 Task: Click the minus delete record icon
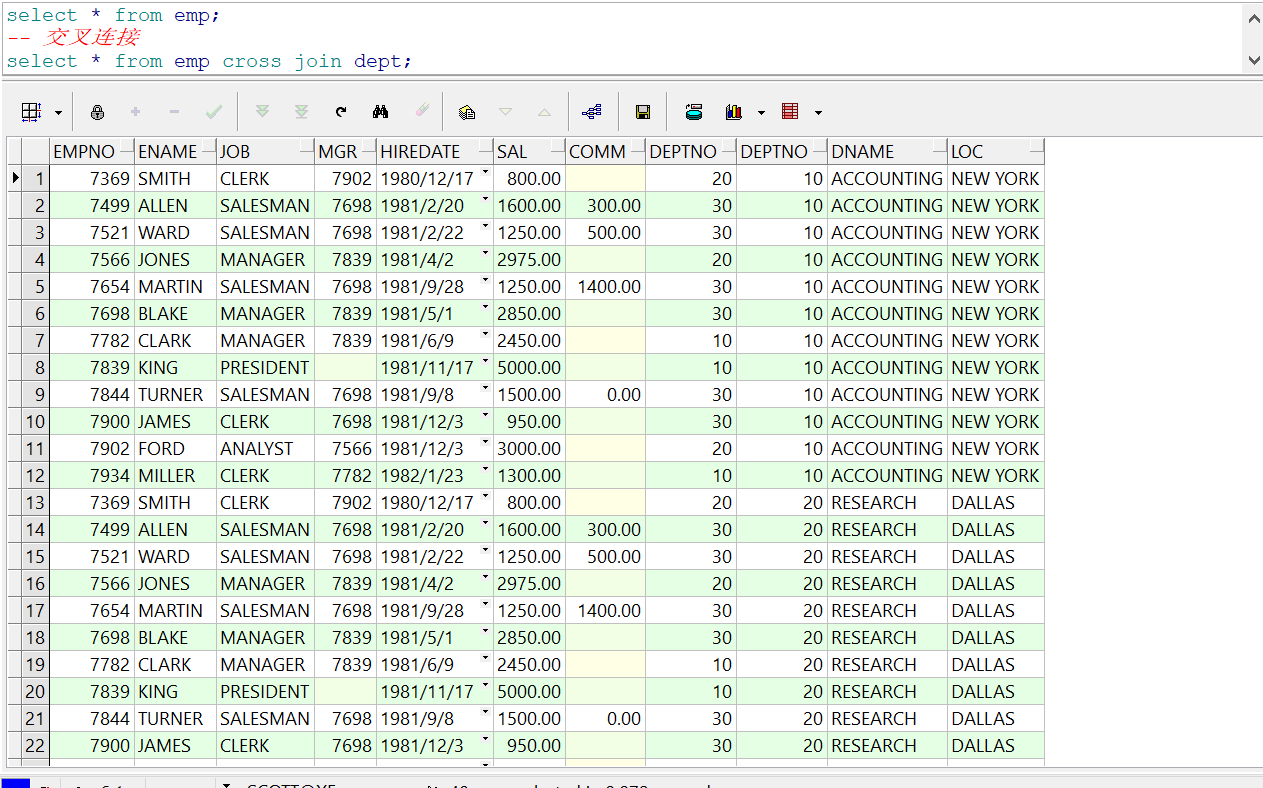coord(174,112)
